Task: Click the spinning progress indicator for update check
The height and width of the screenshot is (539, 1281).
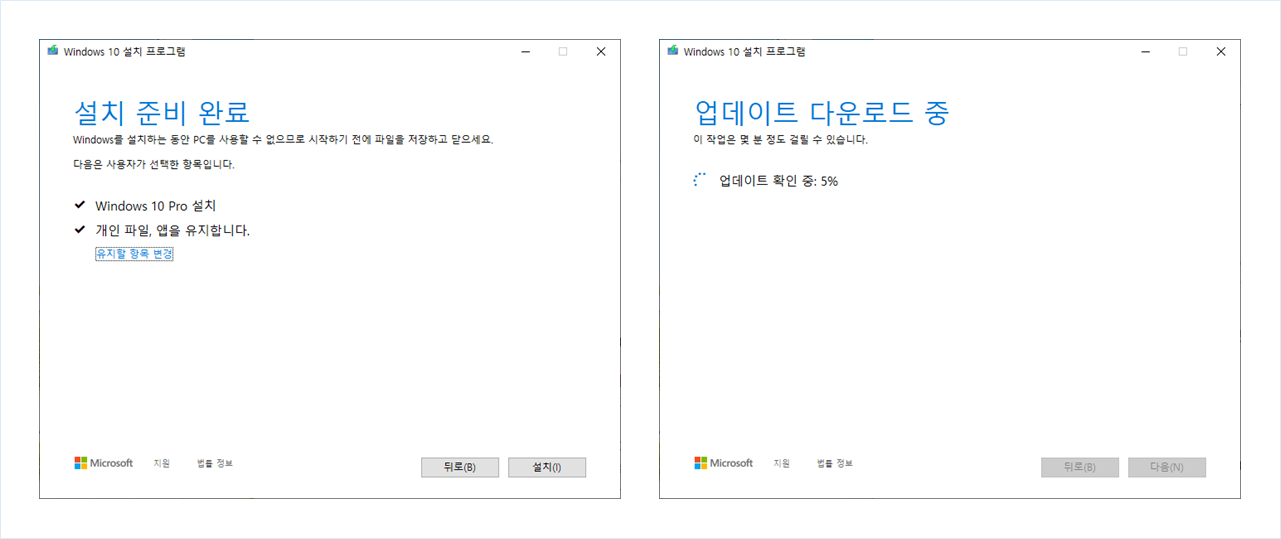Action: point(700,181)
